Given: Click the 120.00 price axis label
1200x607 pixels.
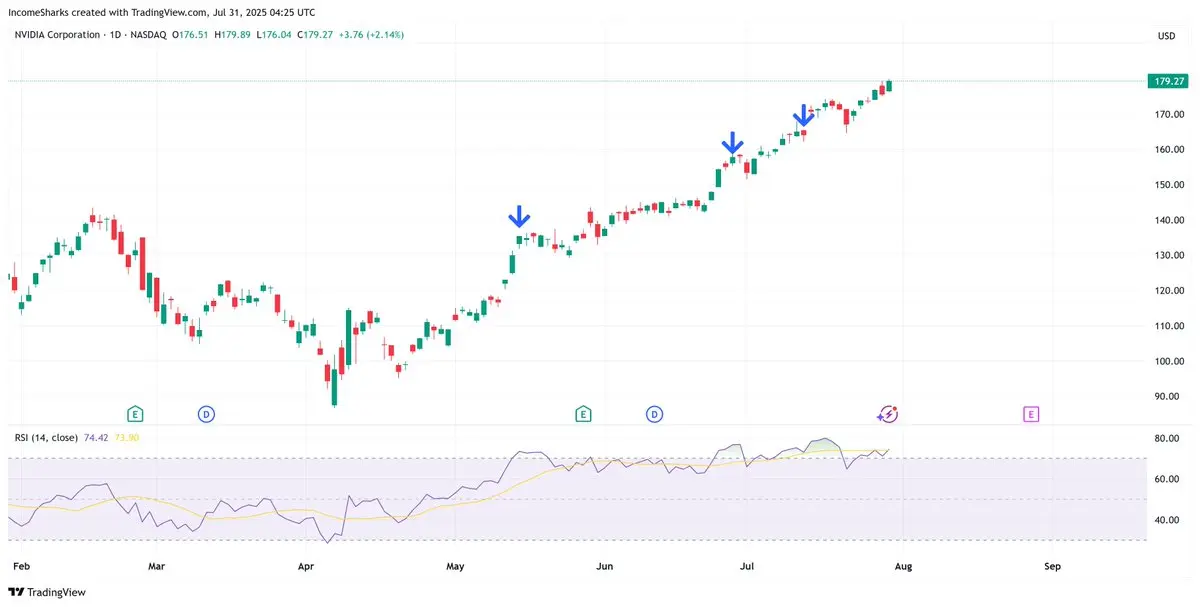Looking at the screenshot, I should coord(1169,291).
